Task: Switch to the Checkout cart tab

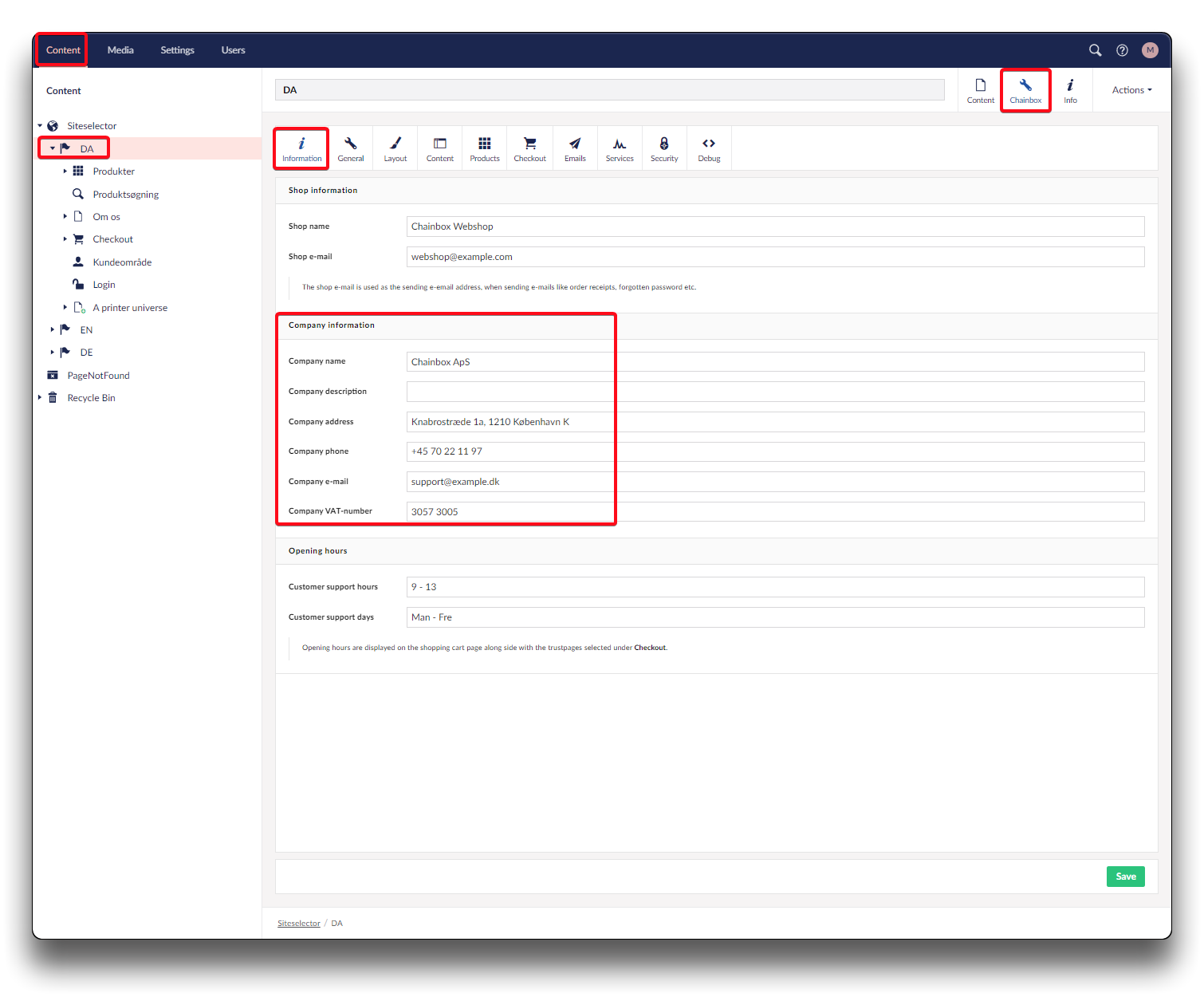Action: click(x=529, y=148)
